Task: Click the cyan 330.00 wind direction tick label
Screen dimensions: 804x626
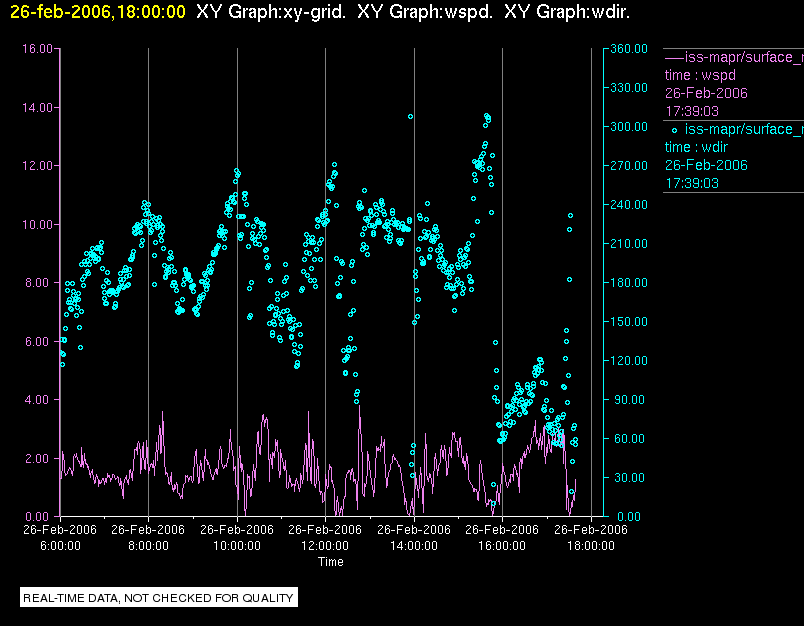Action: point(629,88)
